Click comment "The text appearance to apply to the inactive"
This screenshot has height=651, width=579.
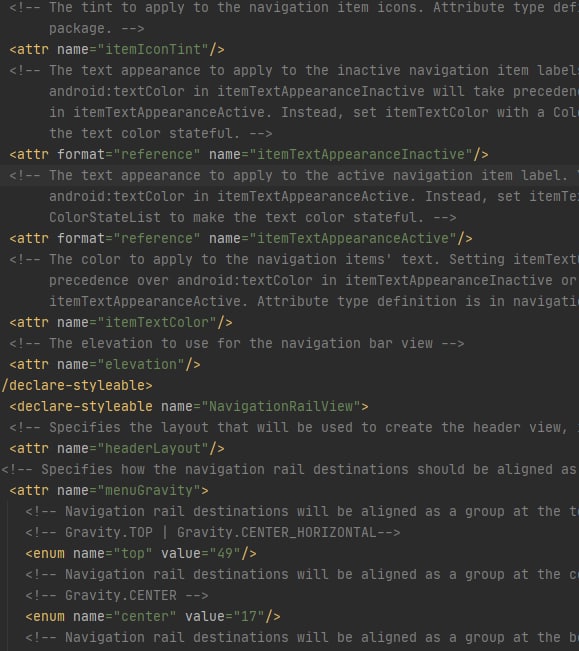pos(294,71)
